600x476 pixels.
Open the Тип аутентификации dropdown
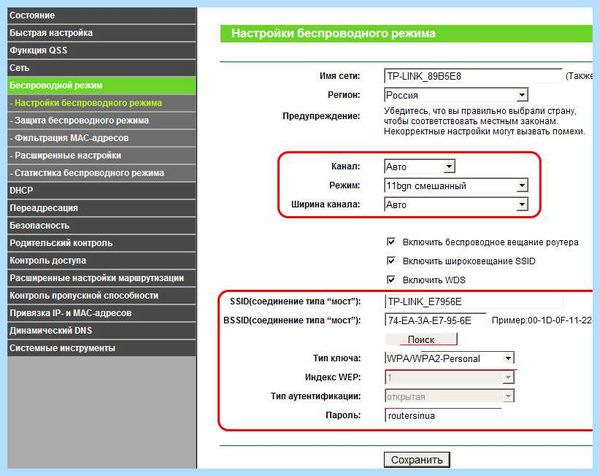coord(449,396)
